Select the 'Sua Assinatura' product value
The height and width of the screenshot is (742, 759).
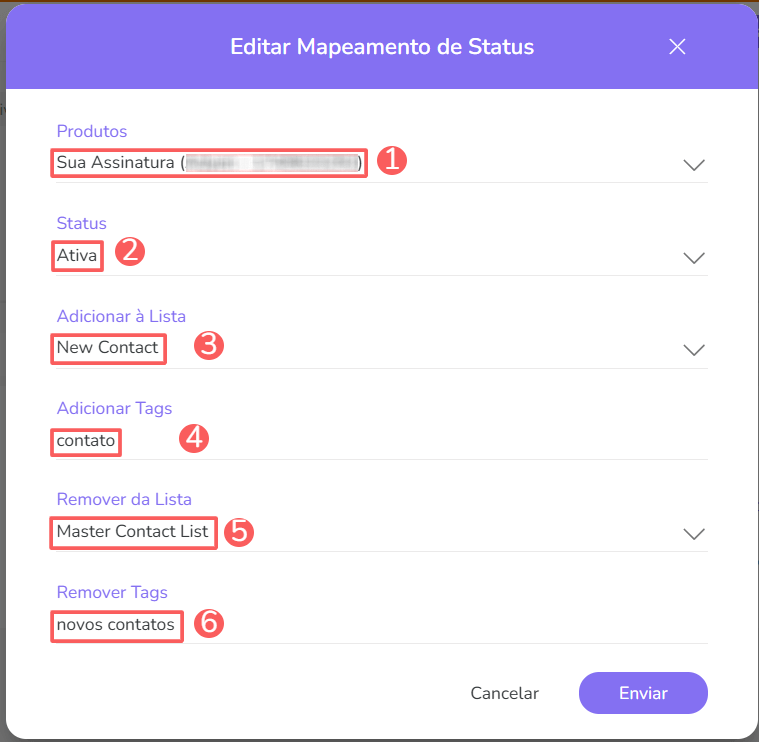point(209,162)
